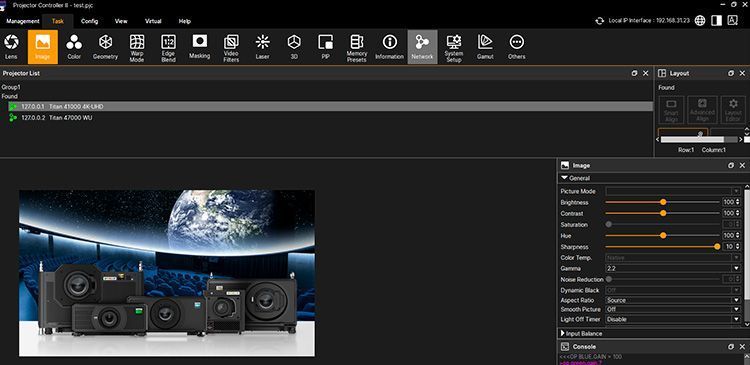Open the PIP tool
750x365 pixels.
point(326,47)
